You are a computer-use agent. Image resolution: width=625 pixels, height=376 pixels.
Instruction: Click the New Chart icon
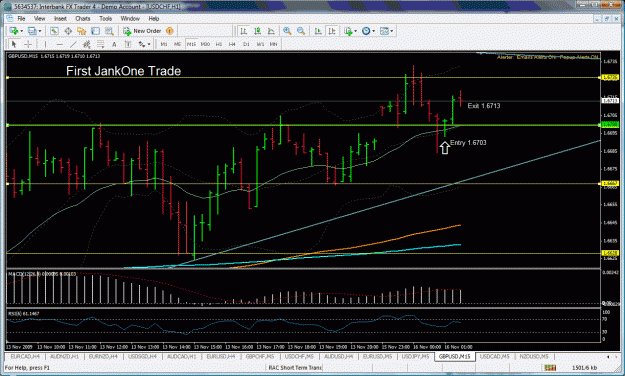(x=14, y=31)
